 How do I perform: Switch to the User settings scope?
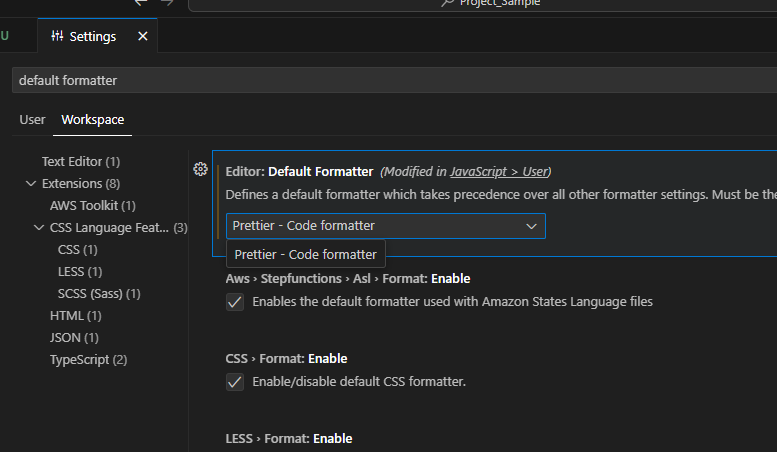click(32, 119)
